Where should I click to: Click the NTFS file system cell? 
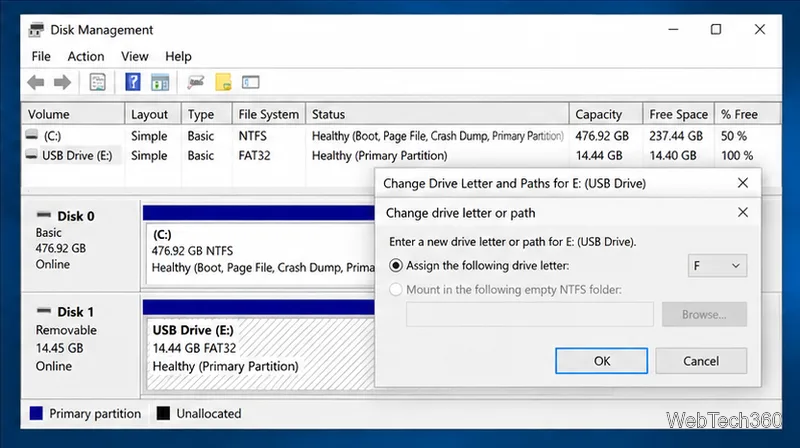253,136
